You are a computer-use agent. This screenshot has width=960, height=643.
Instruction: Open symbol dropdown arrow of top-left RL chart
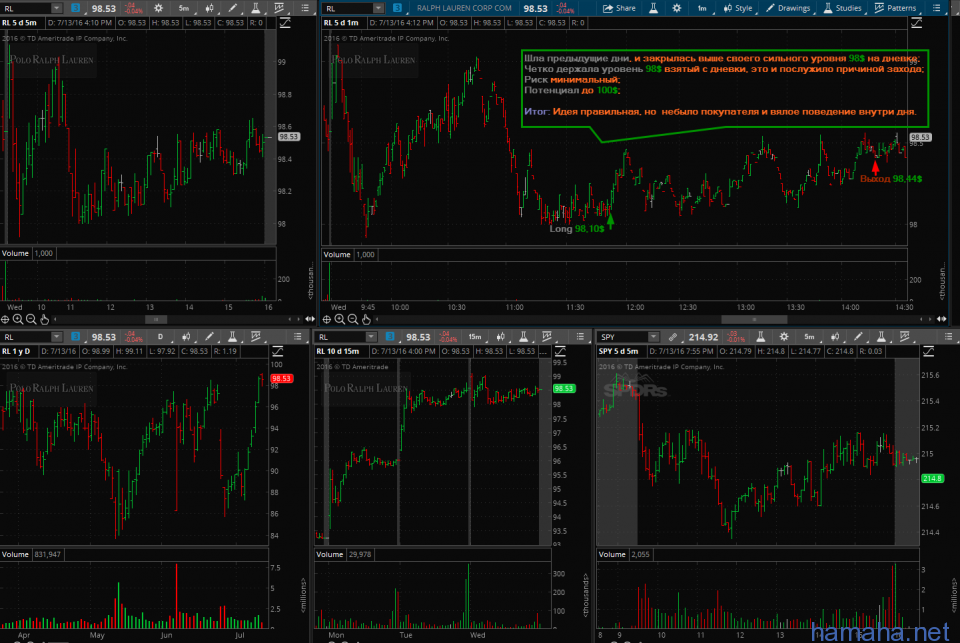[56, 8]
